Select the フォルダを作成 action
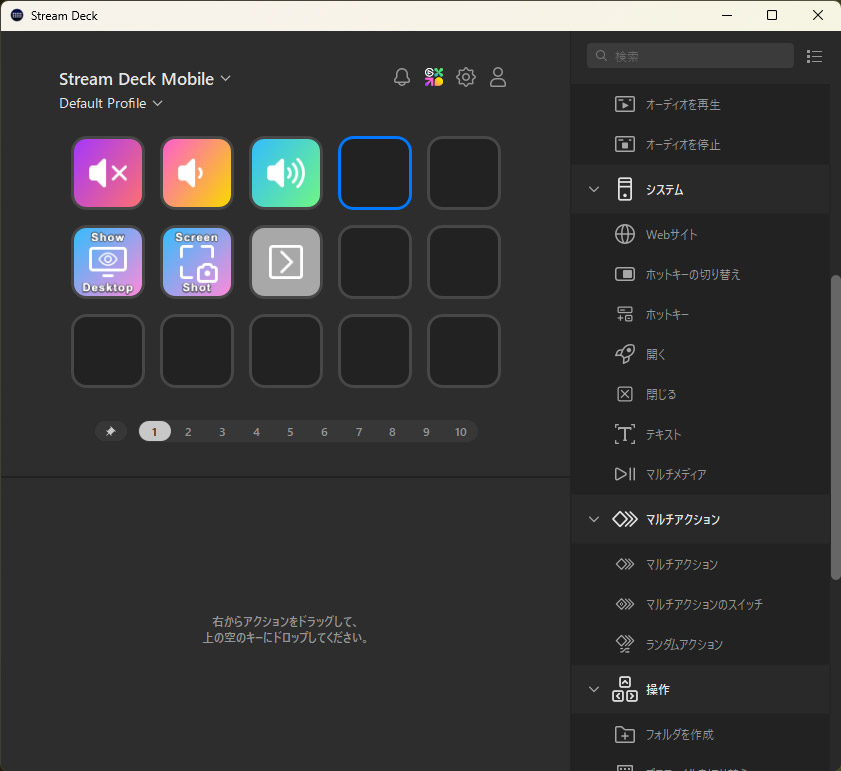This screenshot has height=771, width=841. pyautogui.click(x=700, y=735)
